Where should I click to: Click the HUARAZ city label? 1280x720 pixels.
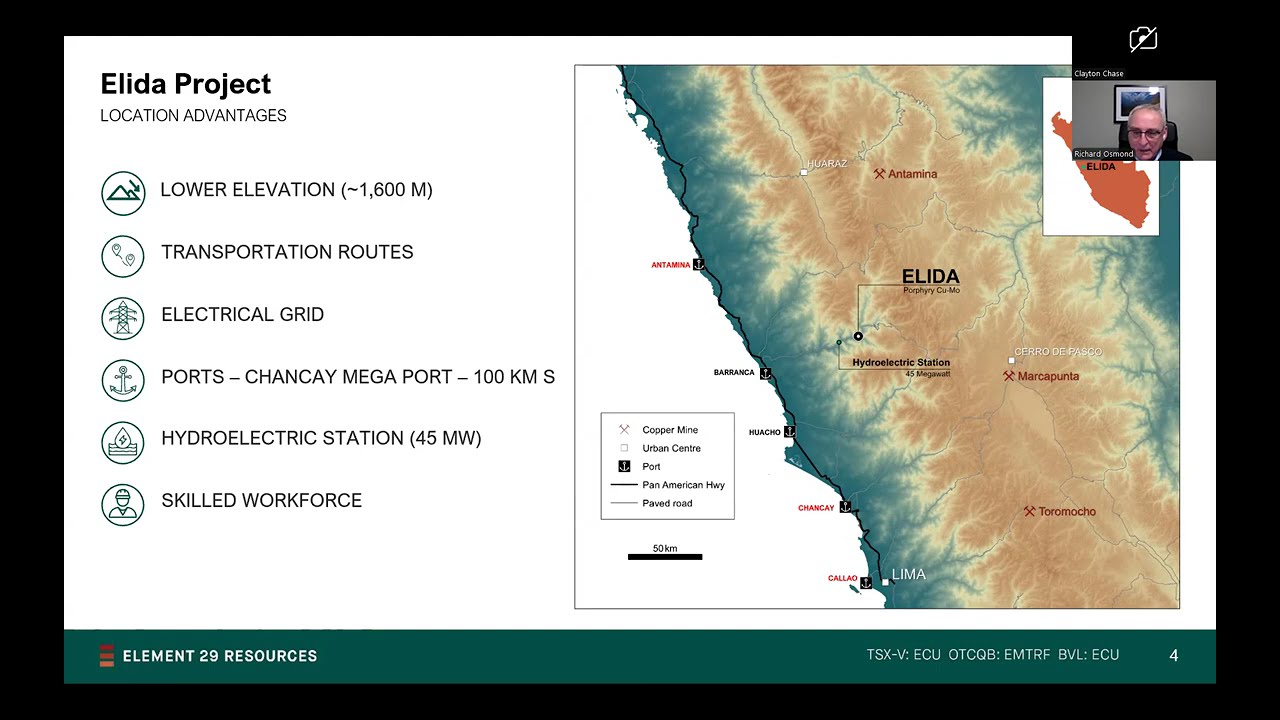[x=827, y=164]
